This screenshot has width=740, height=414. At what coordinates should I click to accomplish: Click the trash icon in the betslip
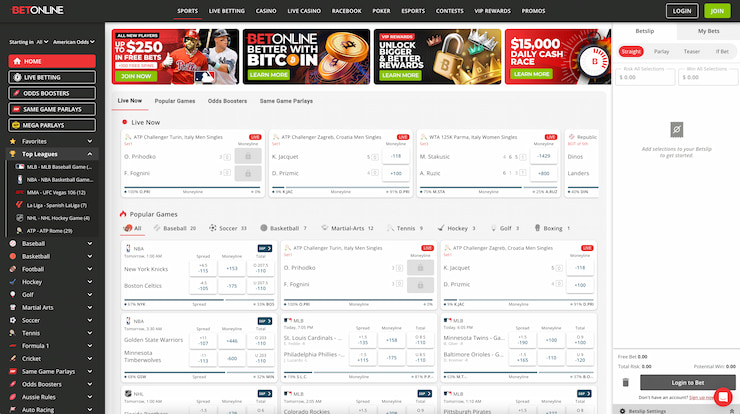click(626, 382)
